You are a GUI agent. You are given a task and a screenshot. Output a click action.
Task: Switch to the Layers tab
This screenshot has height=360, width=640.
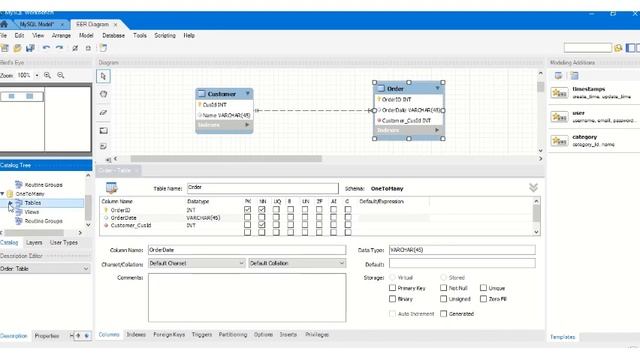click(34, 242)
